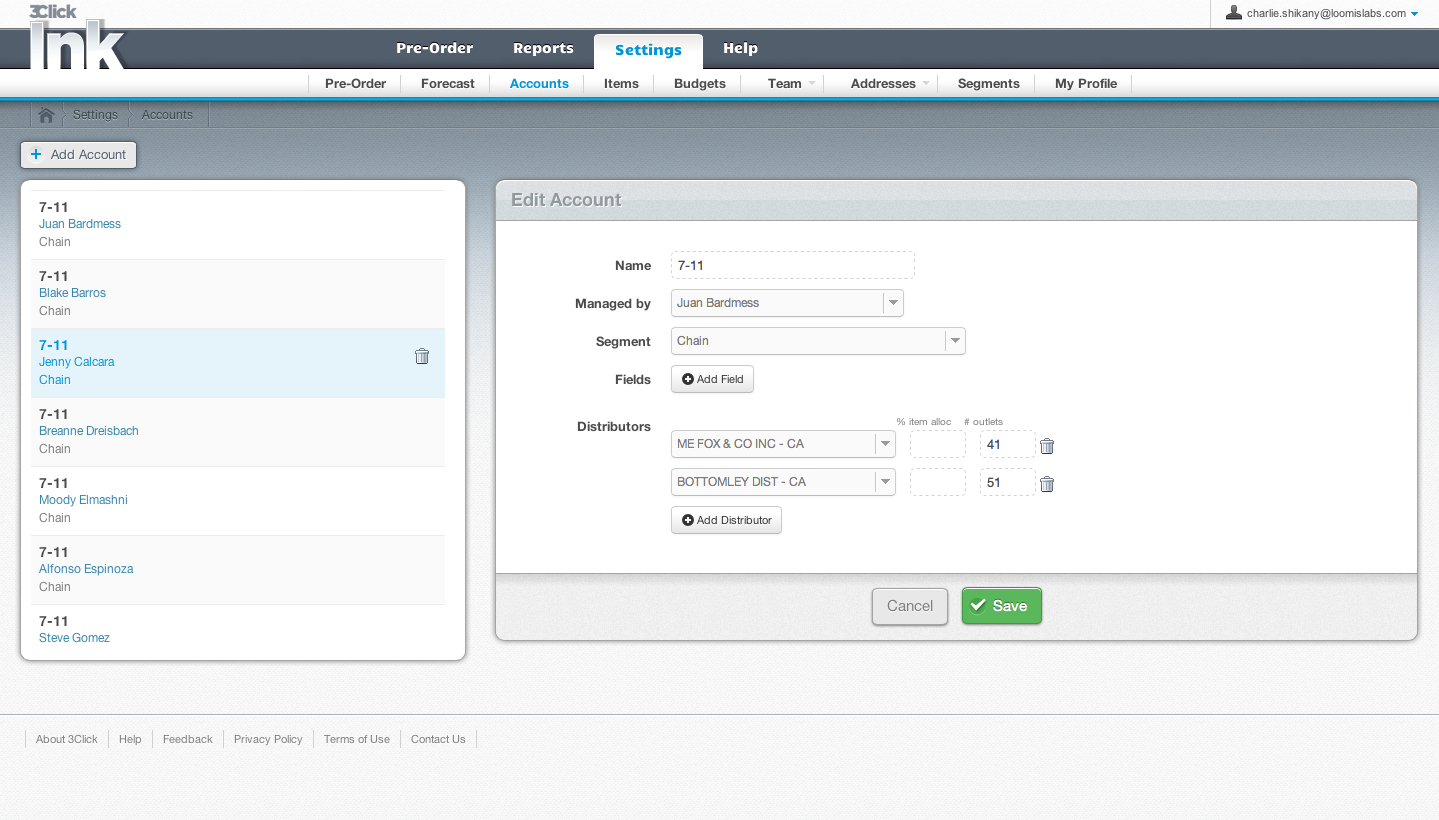Screen dimensions: 1439x820
Task: Open the Managed by dropdown
Action: (787, 303)
